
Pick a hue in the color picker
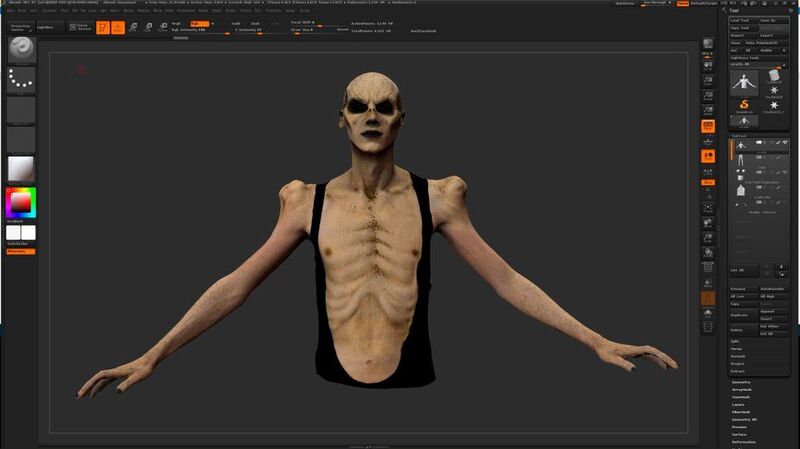coord(21,203)
